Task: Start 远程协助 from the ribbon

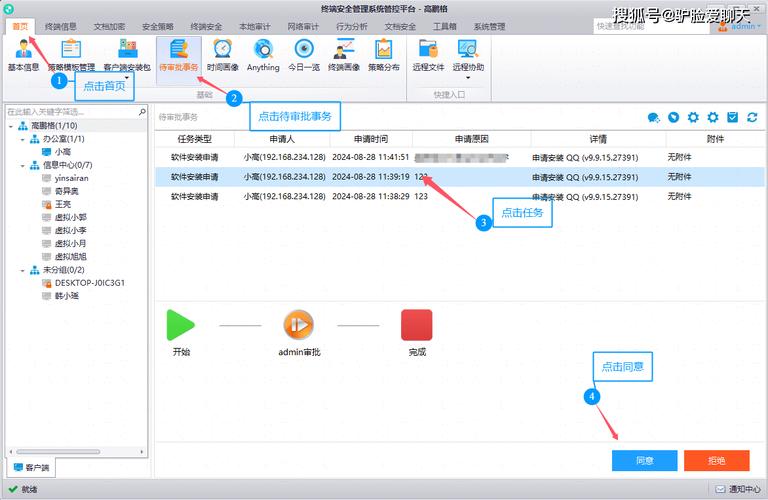Action: [x=468, y=55]
